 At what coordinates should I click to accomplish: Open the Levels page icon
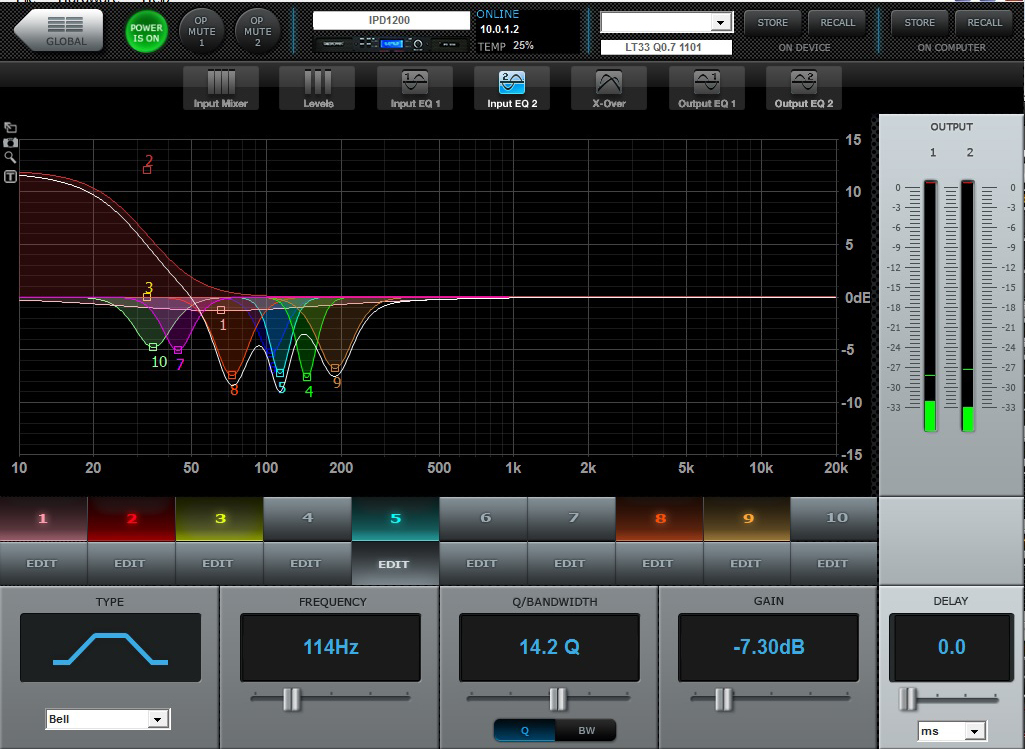tap(318, 88)
